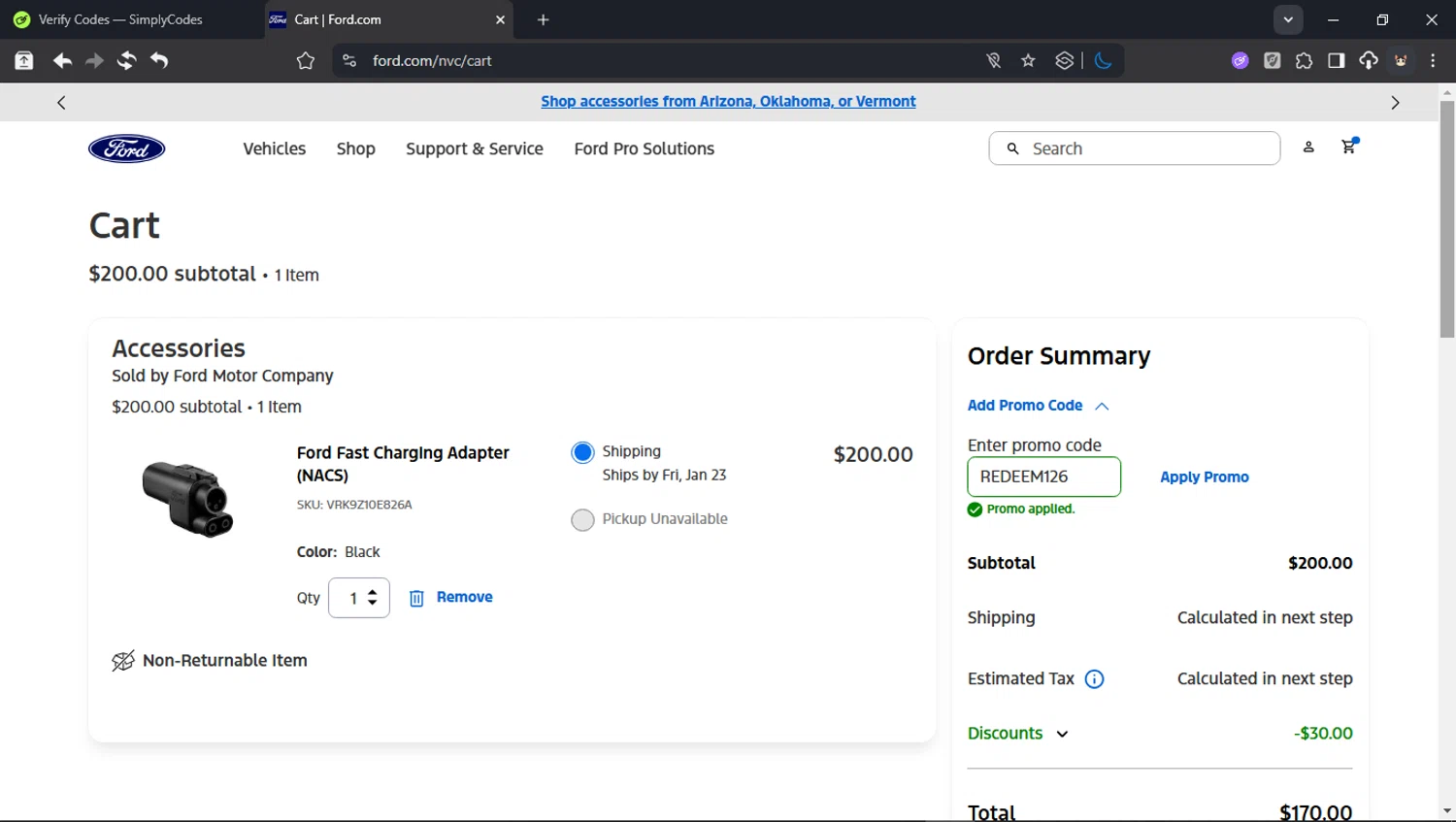Viewport: 1456px width, 822px height.
Task: Open the Ford Pro Solutions menu
Action: click(x=645, y=148)
